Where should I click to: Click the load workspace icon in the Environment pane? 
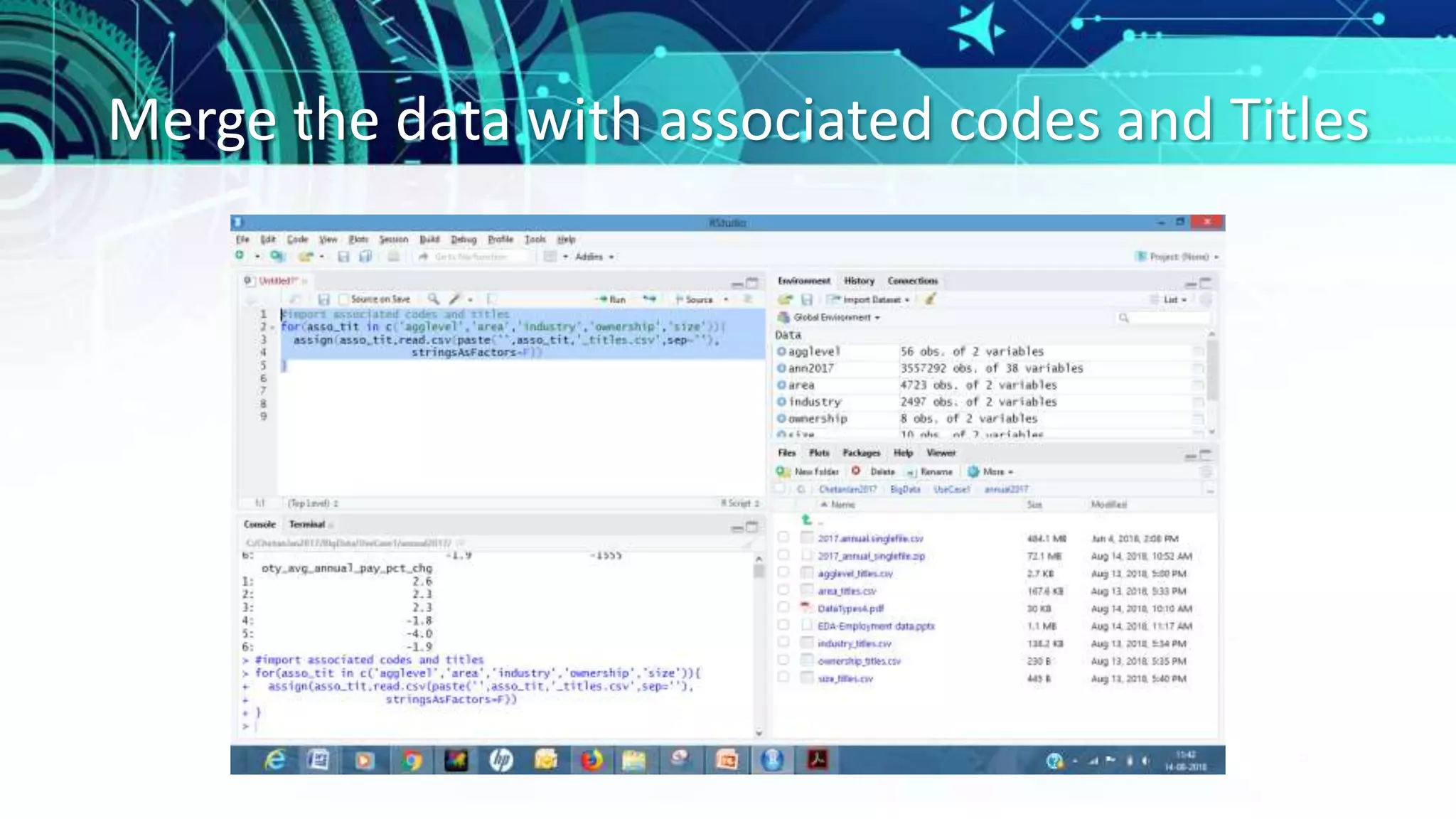click(x=785, y=299)
